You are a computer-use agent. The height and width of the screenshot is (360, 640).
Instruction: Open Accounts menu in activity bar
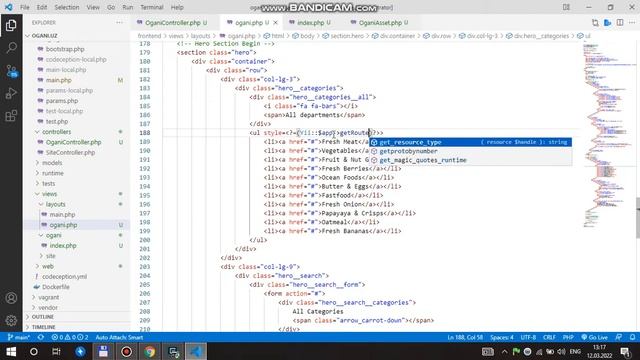[11, 298]
